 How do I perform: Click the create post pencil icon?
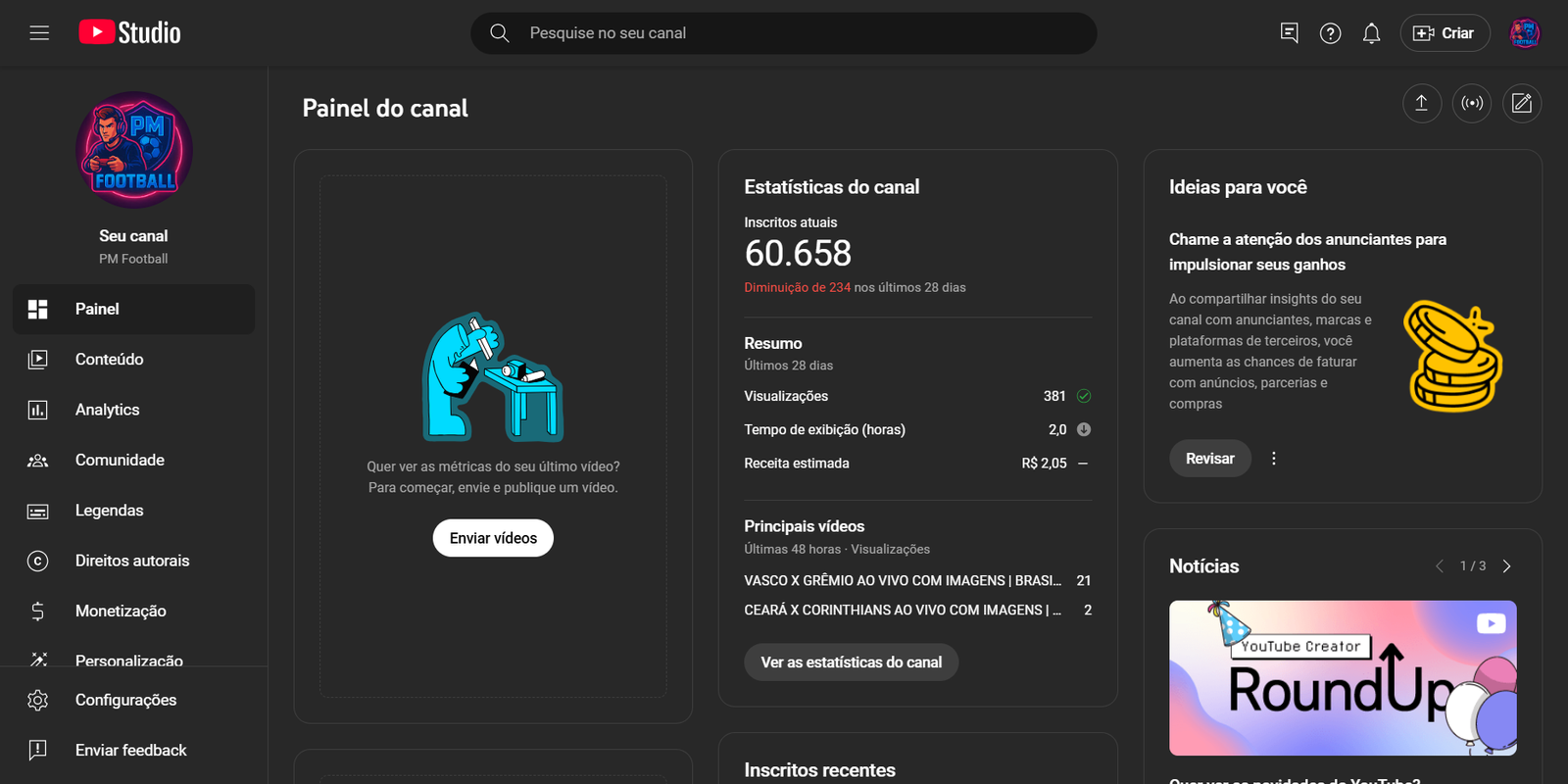pos(1522,103)
